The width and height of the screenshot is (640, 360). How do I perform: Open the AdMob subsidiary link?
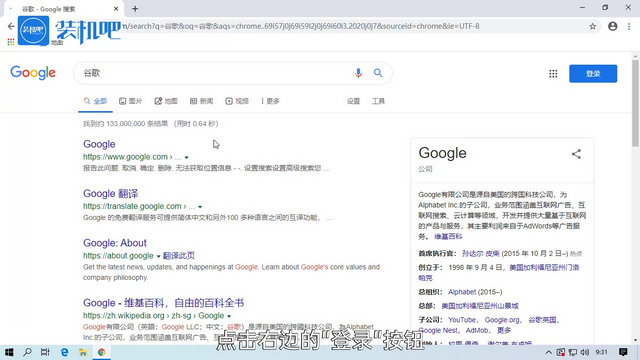(x=477, y=331)
